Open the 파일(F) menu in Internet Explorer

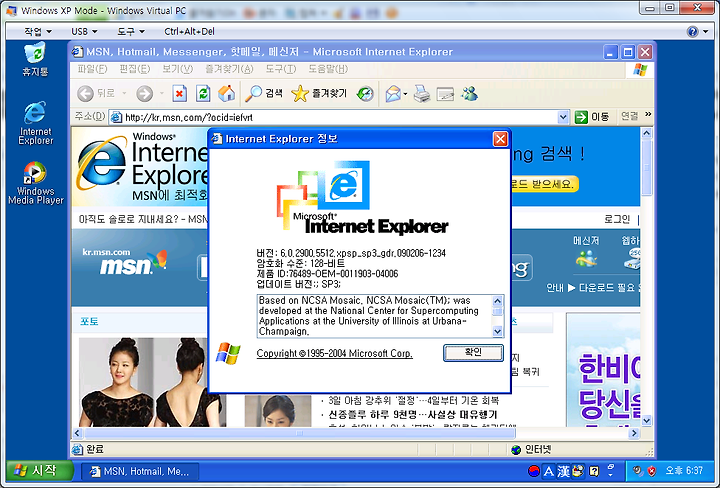[92, 69]
